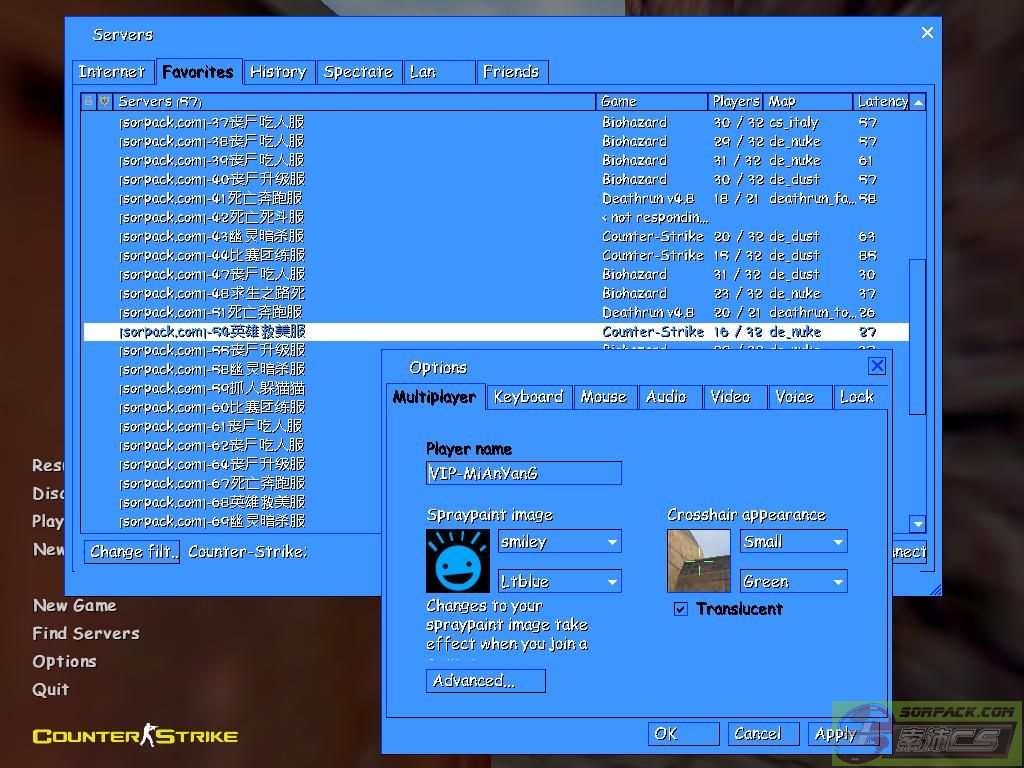Click Cancel in the Options dialog
Viewport: 1024px width, 768px height.
(x=763, y=733)
